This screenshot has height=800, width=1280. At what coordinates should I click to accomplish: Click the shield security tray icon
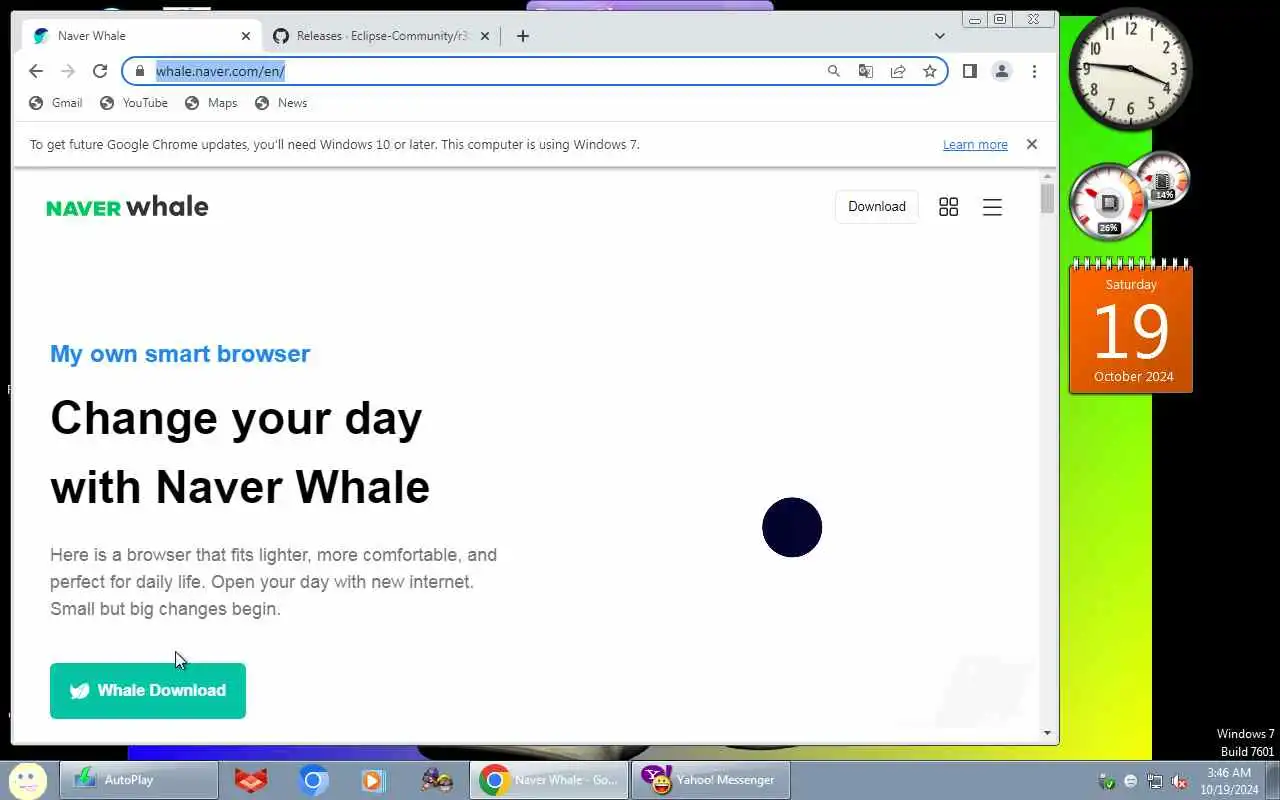coord(1107,781)
